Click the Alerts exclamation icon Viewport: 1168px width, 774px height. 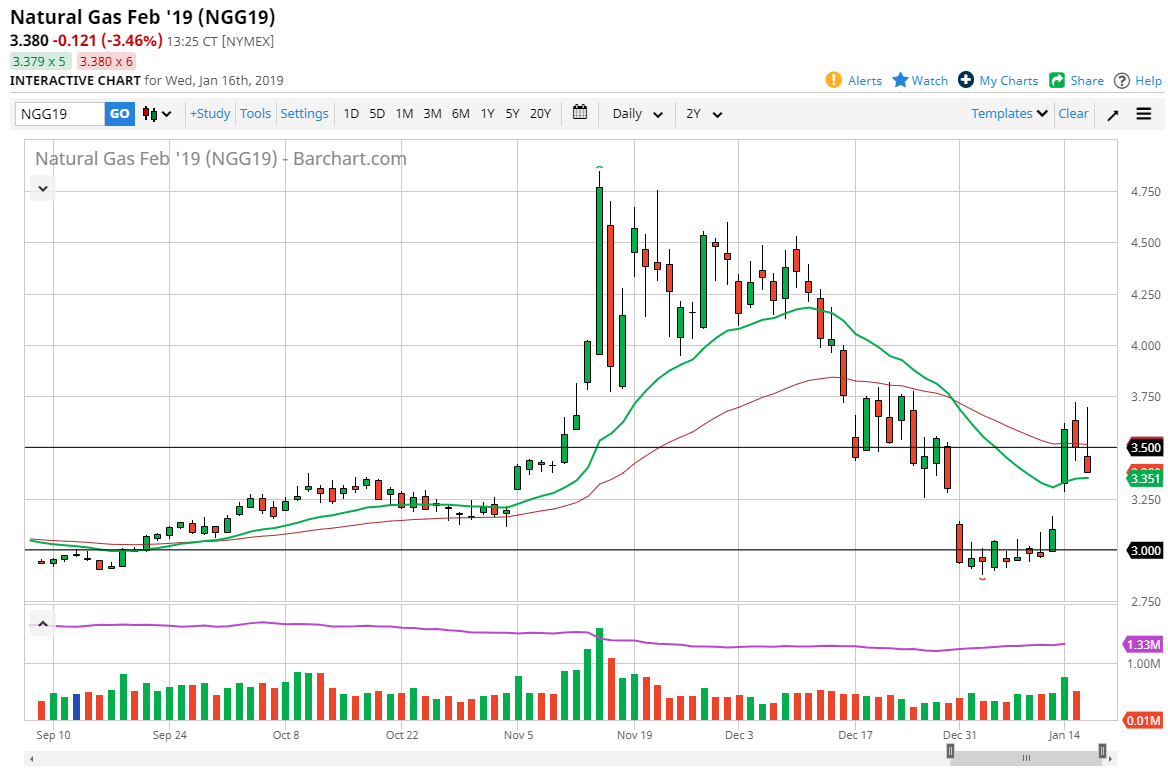[833, 80]
